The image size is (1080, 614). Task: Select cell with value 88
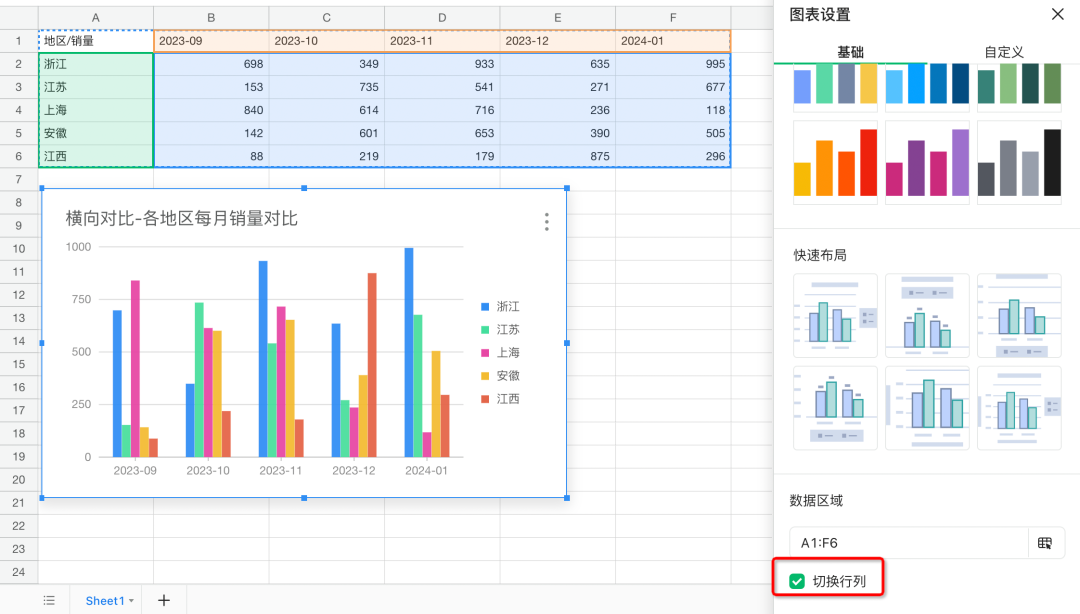coord(211,156)
